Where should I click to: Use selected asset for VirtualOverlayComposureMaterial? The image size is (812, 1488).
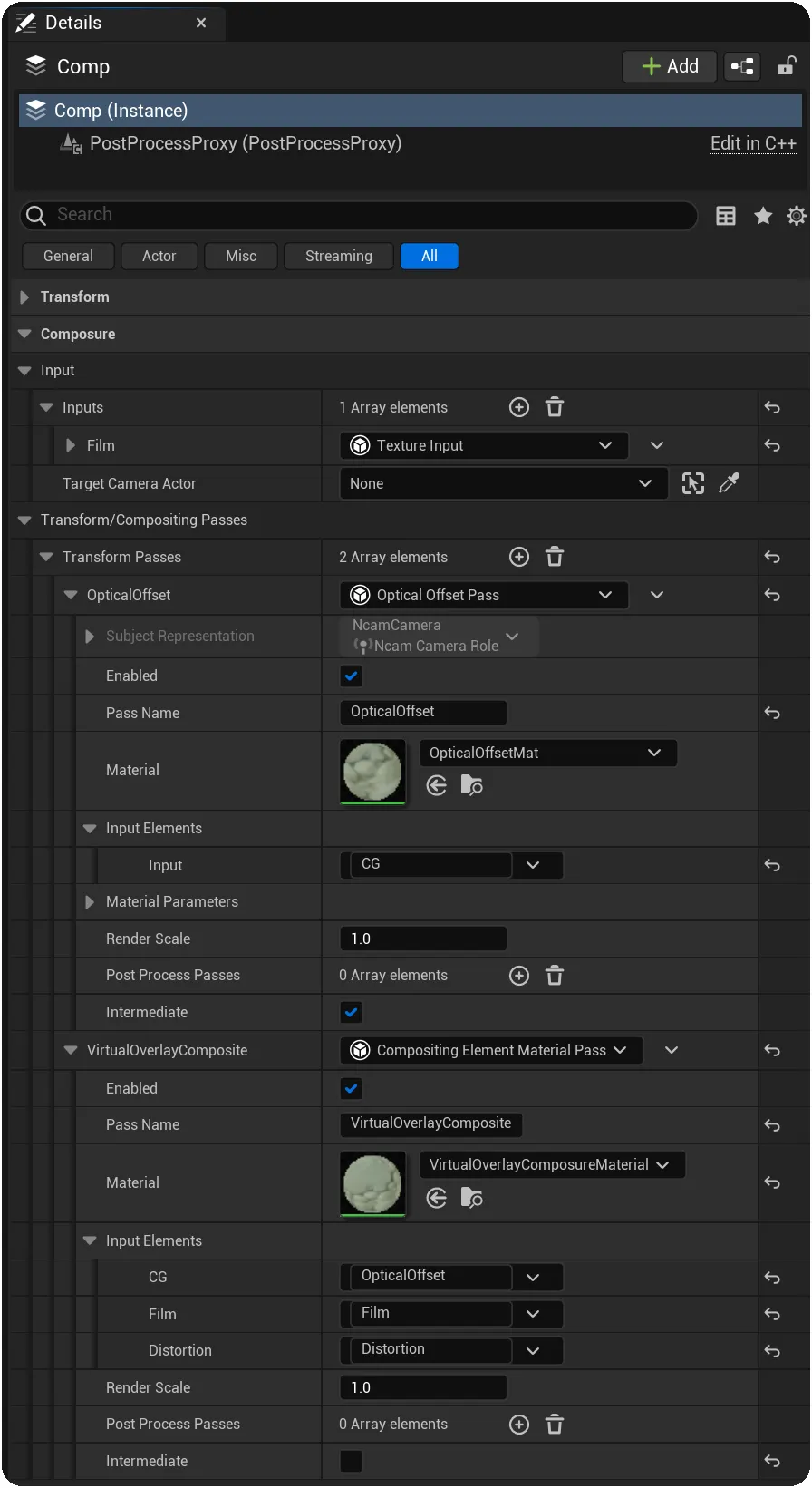[x=437, y=1198]
